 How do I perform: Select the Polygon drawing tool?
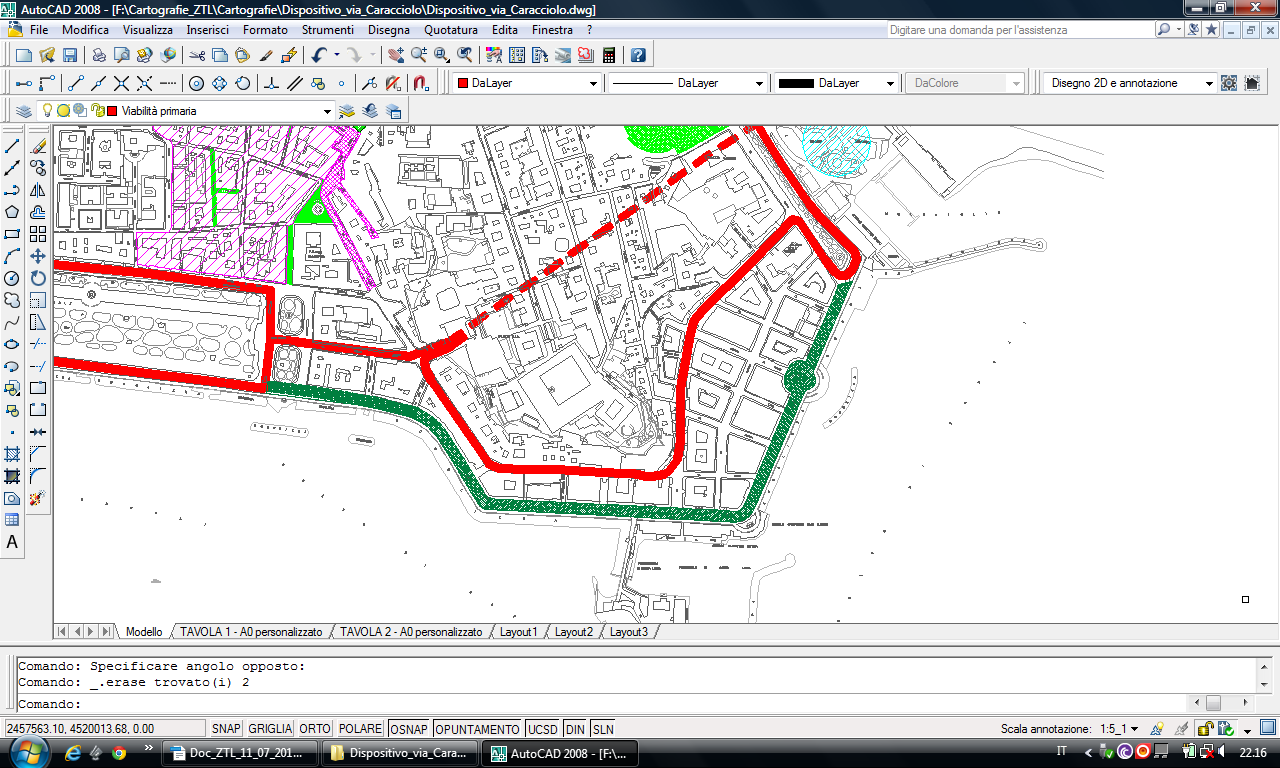12,212
